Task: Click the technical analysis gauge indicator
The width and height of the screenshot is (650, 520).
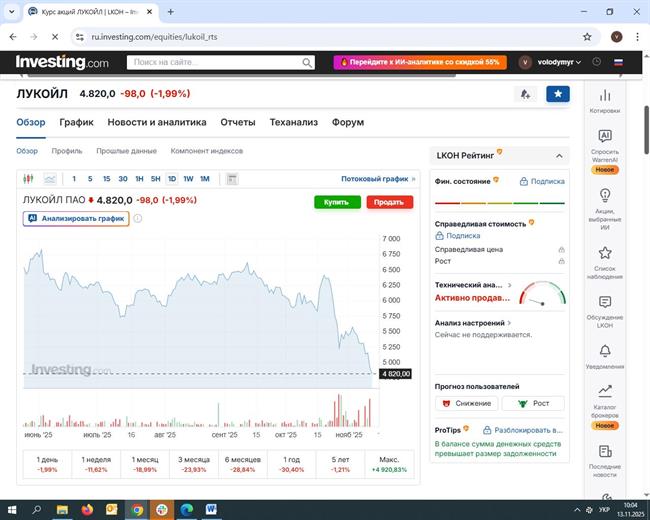Action: (x=542, y=294)
